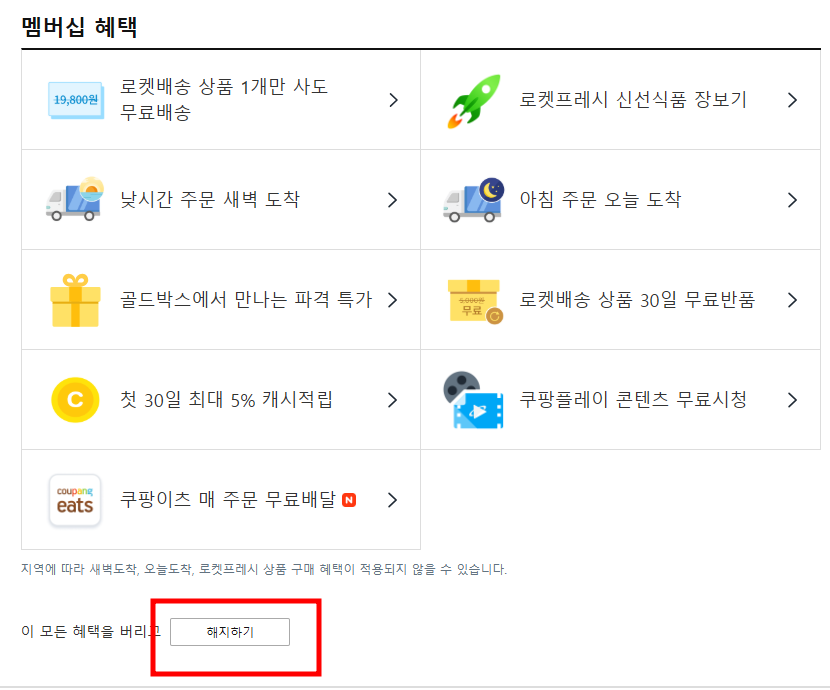830x690 pixels.
Task: Open the chevron for 로켓프레시 신선식품 장보기
Action: 792,100
